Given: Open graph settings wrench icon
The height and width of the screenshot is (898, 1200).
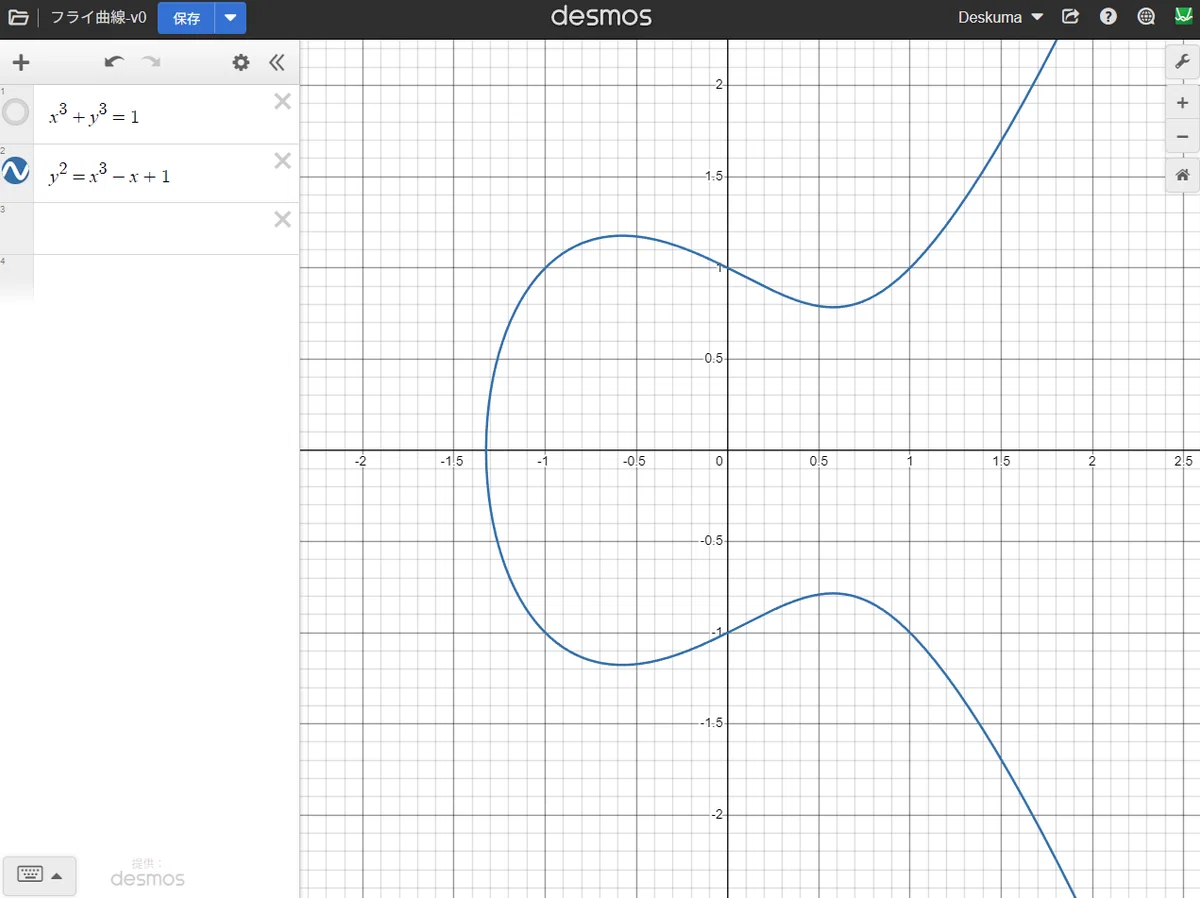Looking at the screenshot, I should click(1182, 62).
